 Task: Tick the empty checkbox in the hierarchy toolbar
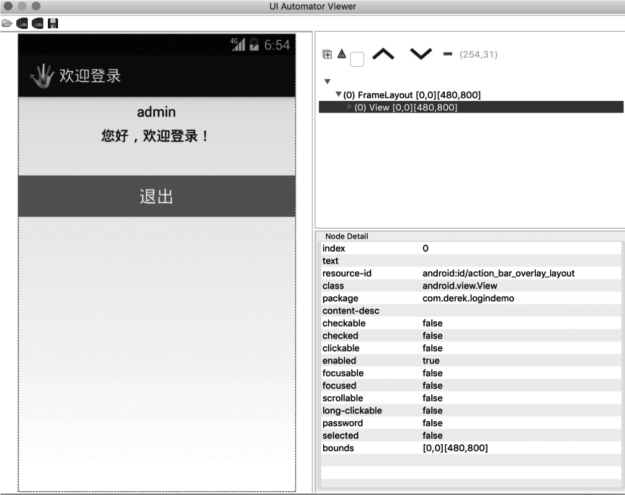[x=357, y=59]
